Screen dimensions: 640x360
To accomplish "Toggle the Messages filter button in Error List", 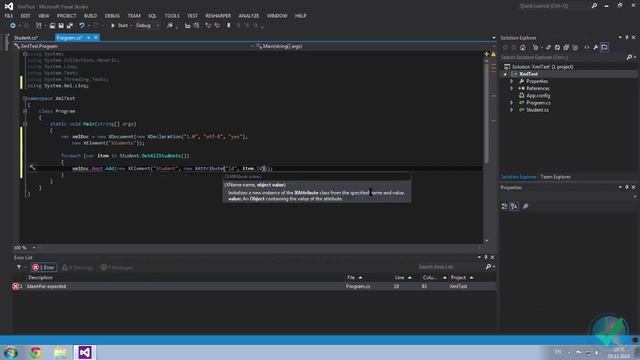I will (117, 267).
